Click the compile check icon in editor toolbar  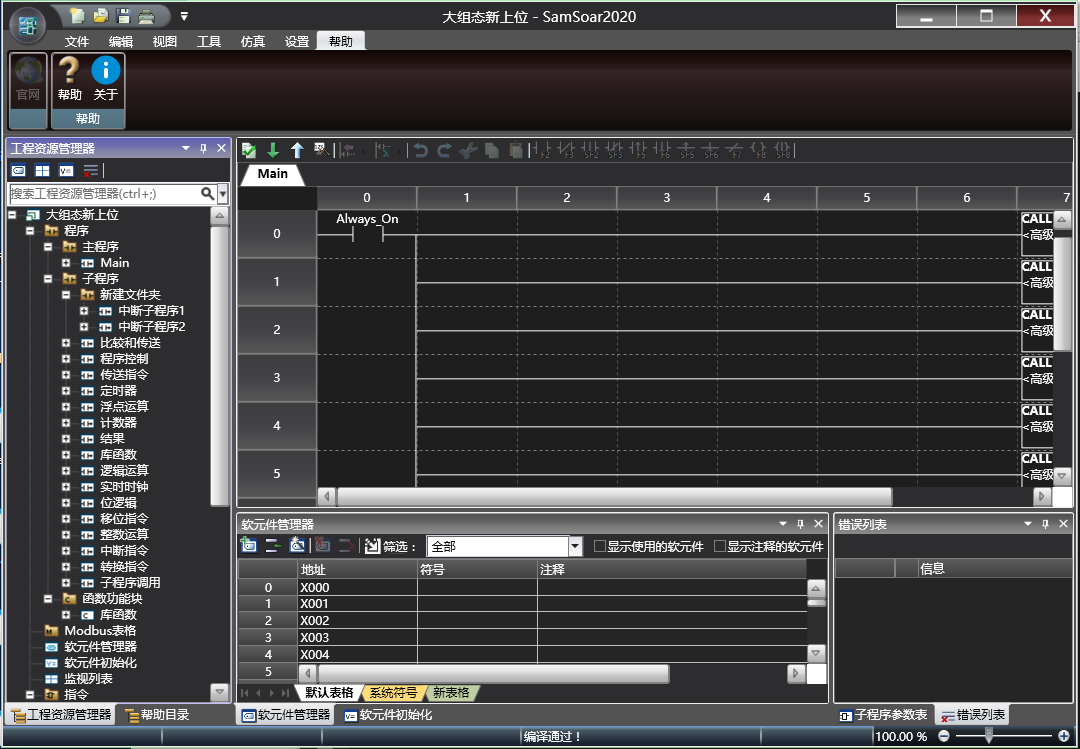click(x=249, y=150)
